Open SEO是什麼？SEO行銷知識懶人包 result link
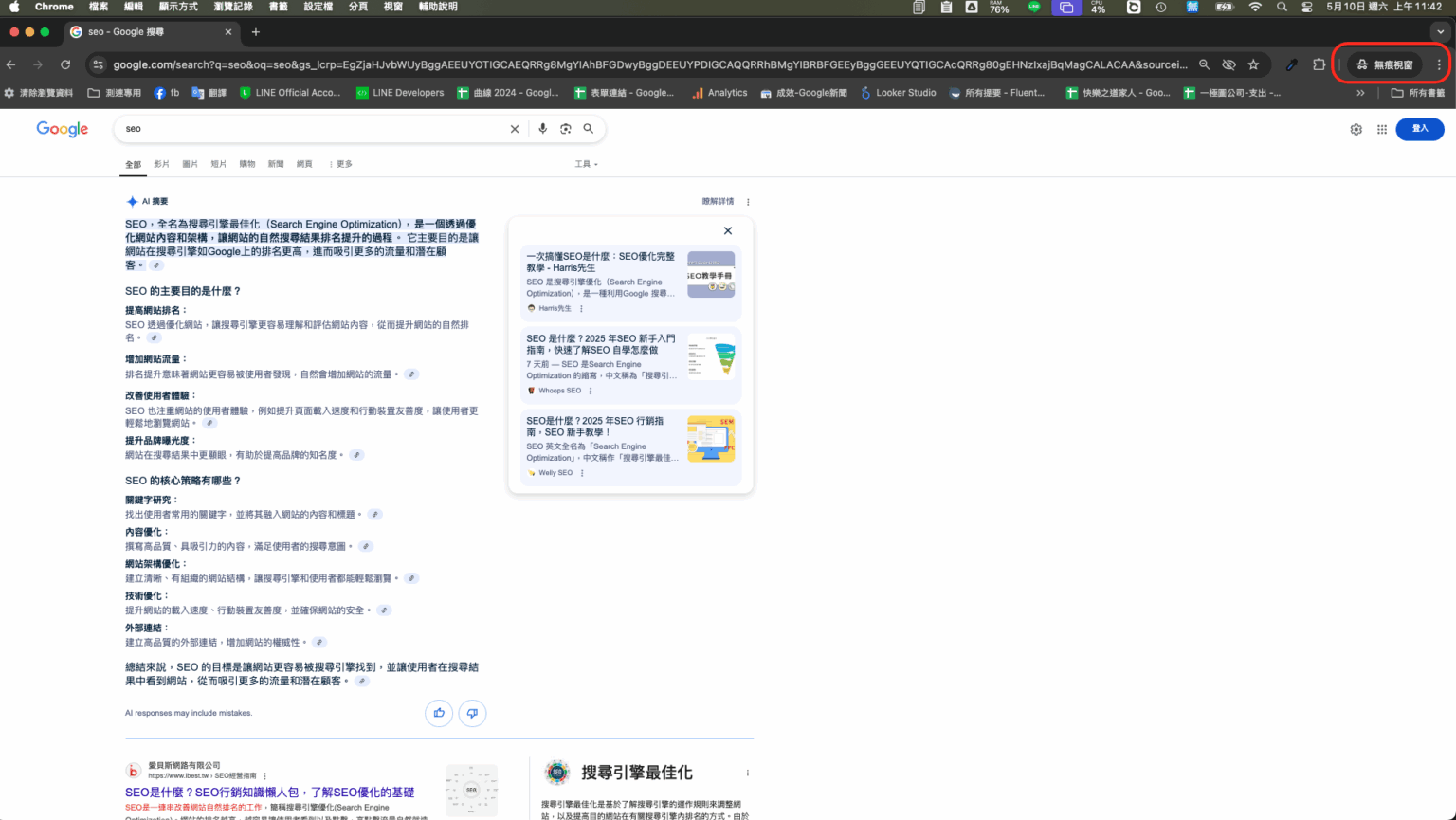 pyautogui.click(x=269, y=793)
